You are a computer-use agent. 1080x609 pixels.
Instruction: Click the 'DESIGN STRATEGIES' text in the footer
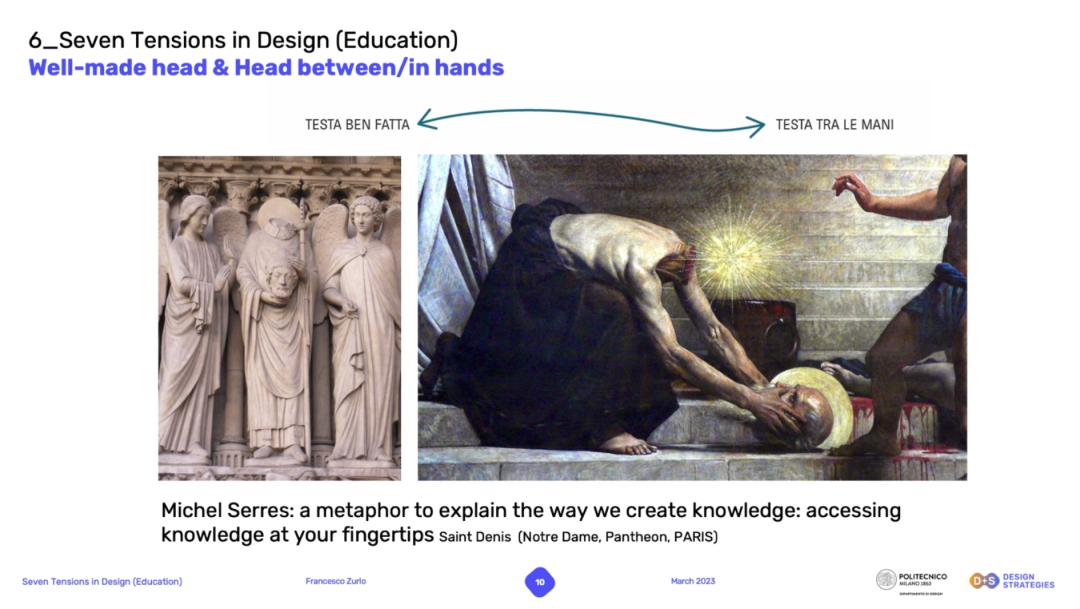[1028, 581]
